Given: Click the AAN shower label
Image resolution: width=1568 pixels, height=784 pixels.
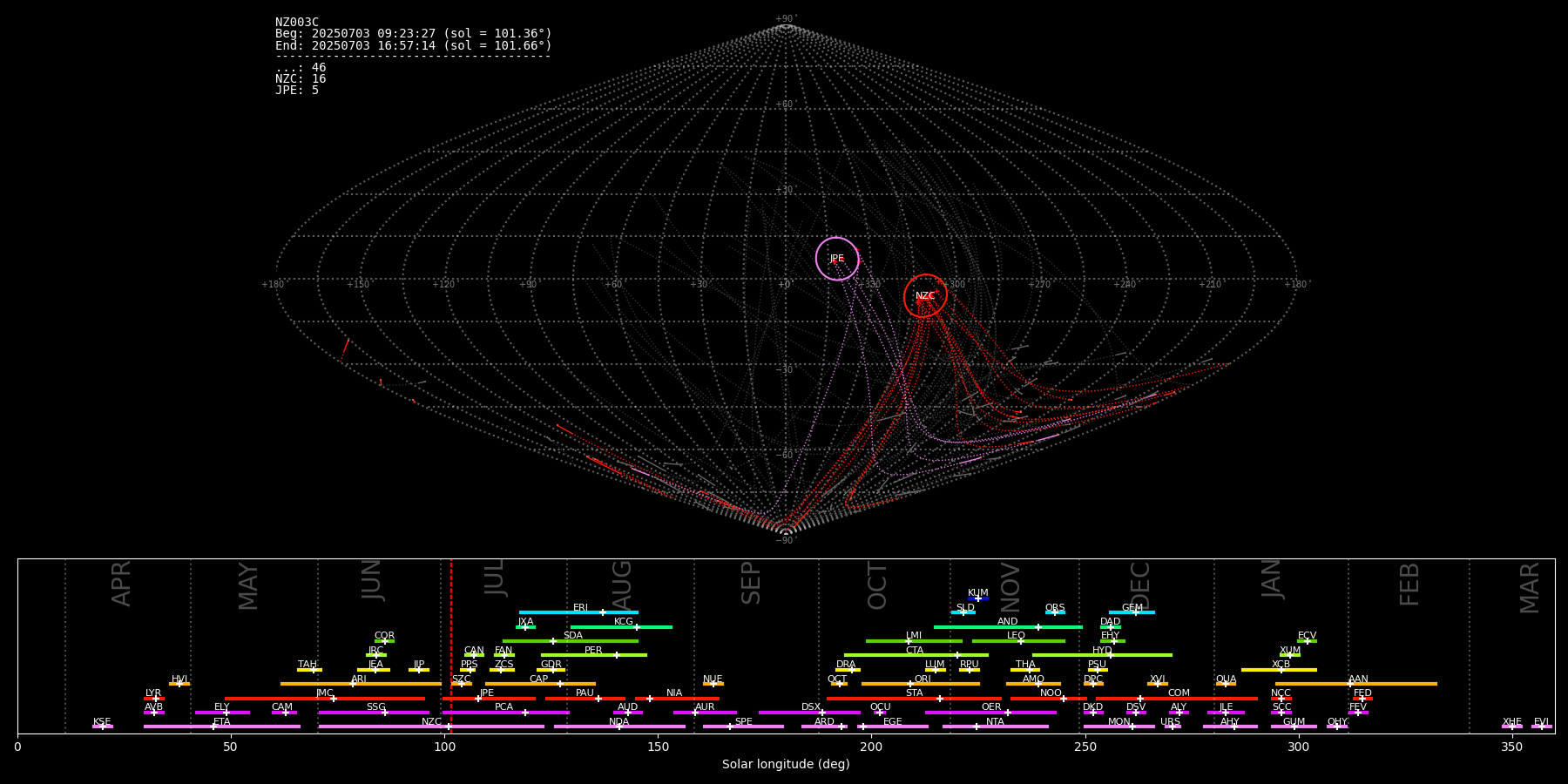Looking at the screenshot, I should (1359, 679).
